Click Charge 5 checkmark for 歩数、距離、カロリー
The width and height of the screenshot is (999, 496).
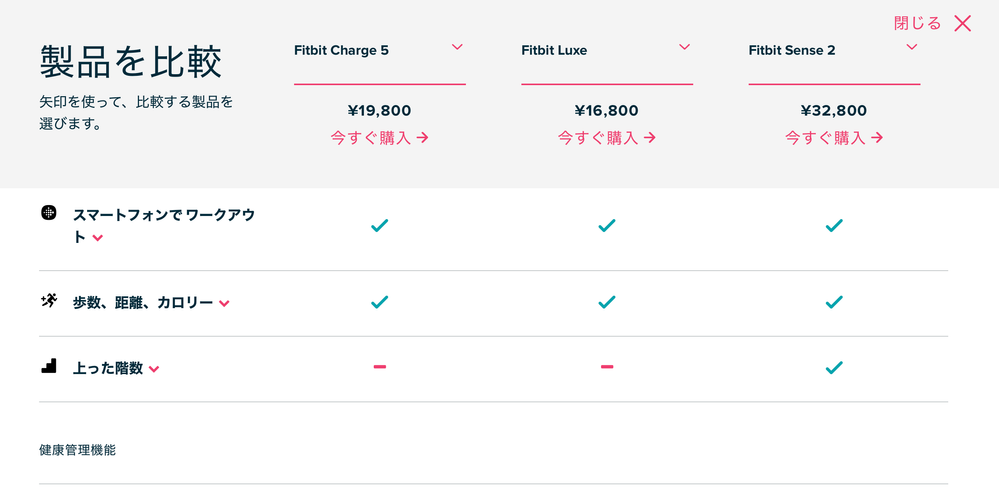click(380, 302)
